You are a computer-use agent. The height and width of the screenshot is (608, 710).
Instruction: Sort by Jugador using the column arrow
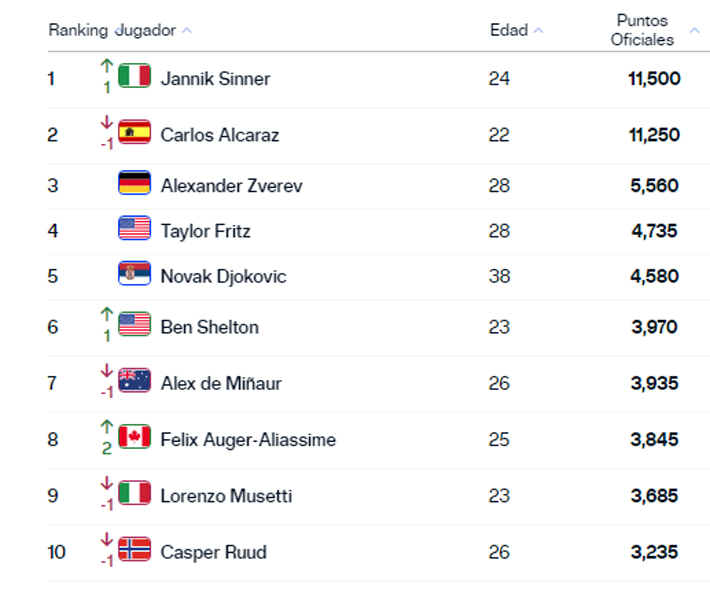(187, 31)
